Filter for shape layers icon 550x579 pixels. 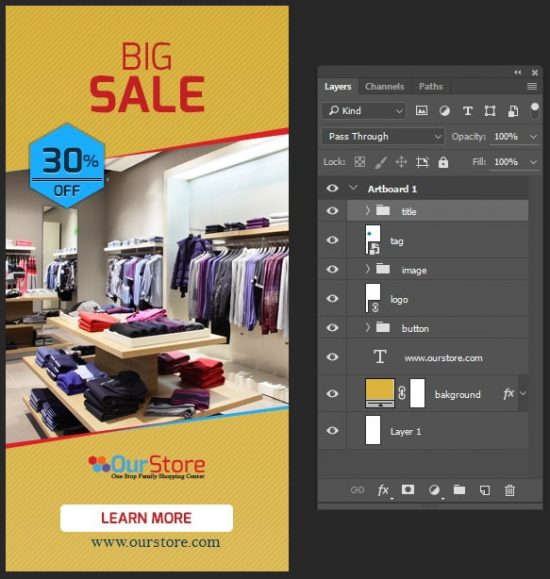click(x=490, y=111)
